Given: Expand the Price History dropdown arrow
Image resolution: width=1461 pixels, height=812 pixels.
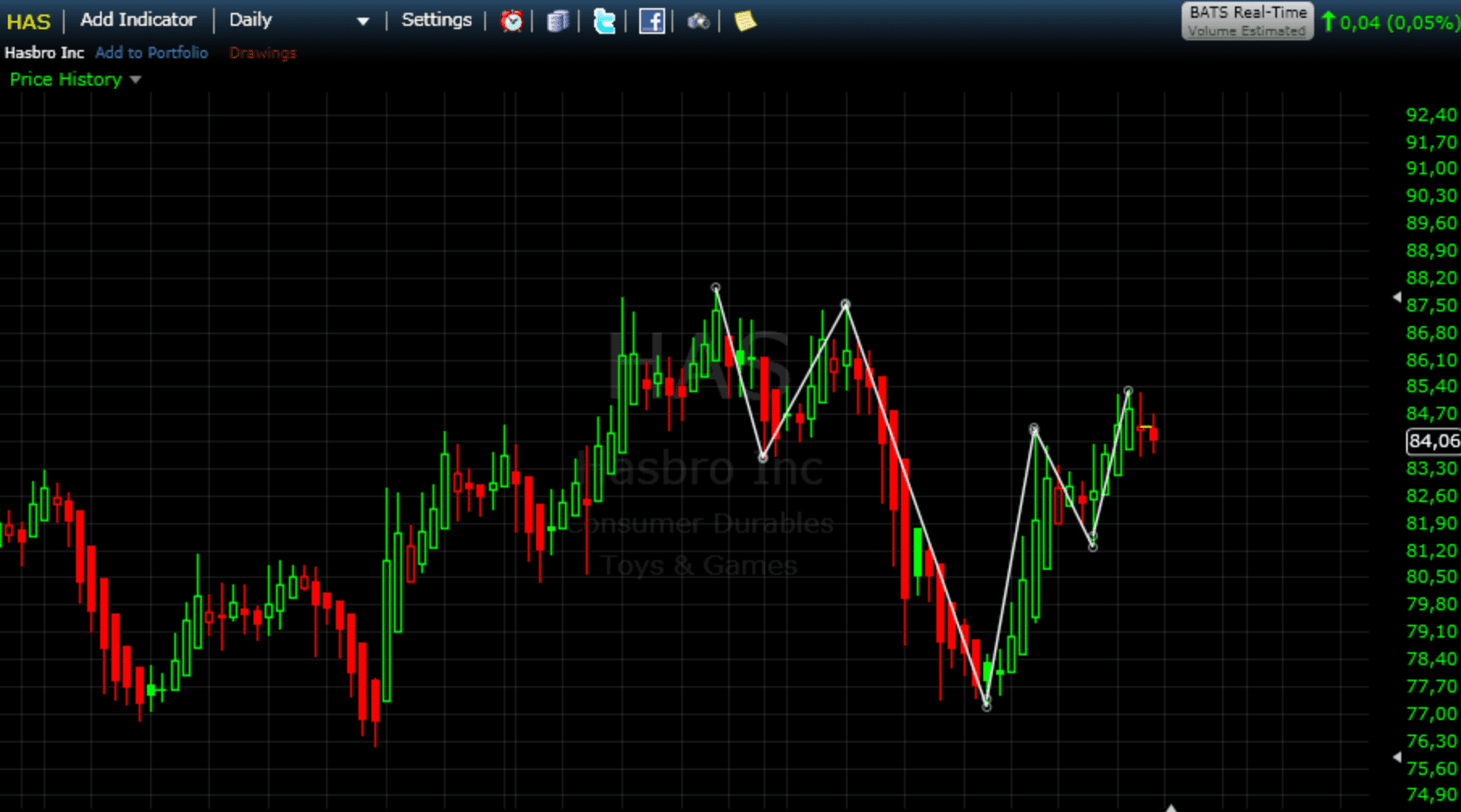Looking at the screenshot, I should [136, 80].
